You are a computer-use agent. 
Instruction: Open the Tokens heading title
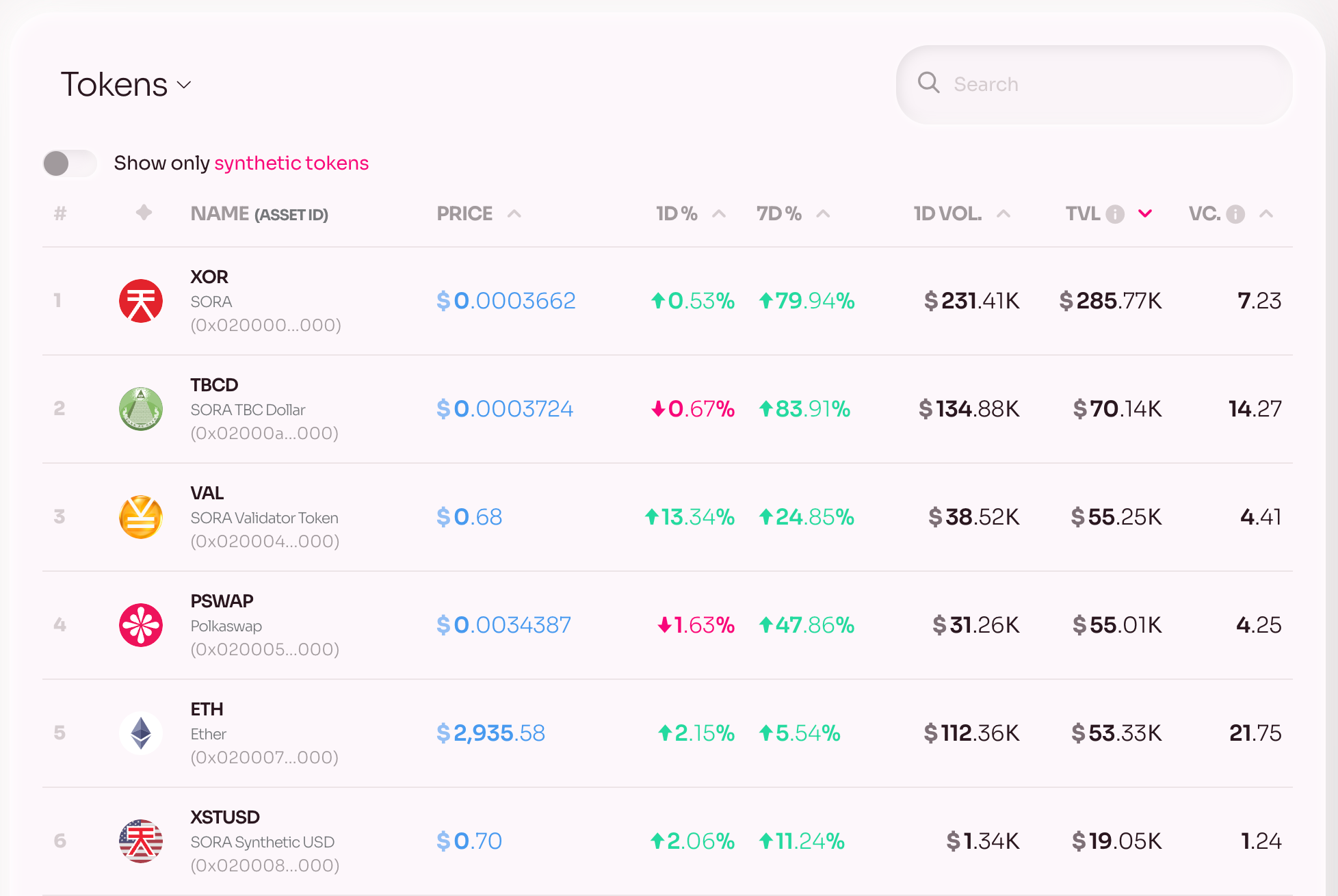(x=114, y=85)
